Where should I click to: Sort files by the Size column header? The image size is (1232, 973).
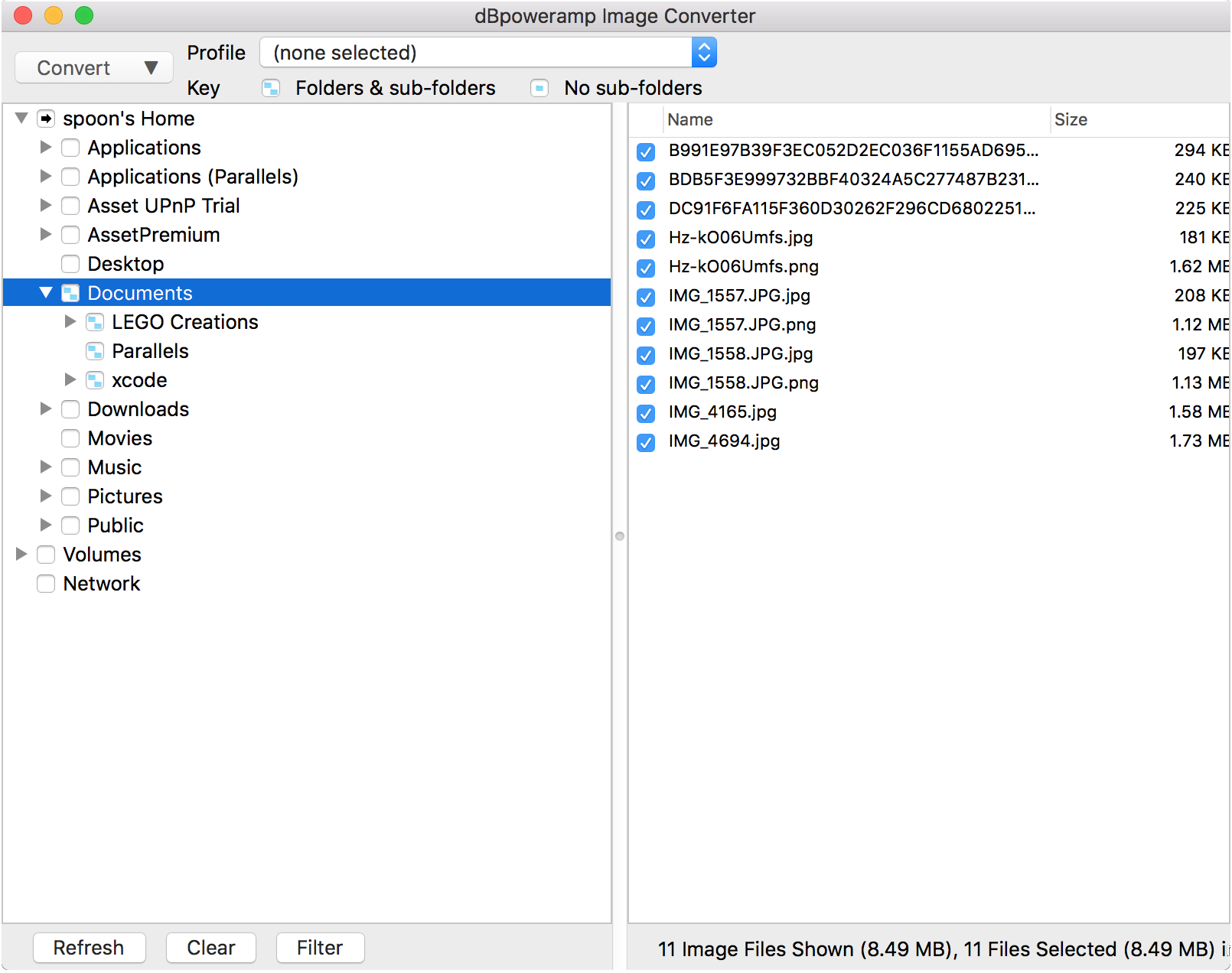coord(1140,120)
